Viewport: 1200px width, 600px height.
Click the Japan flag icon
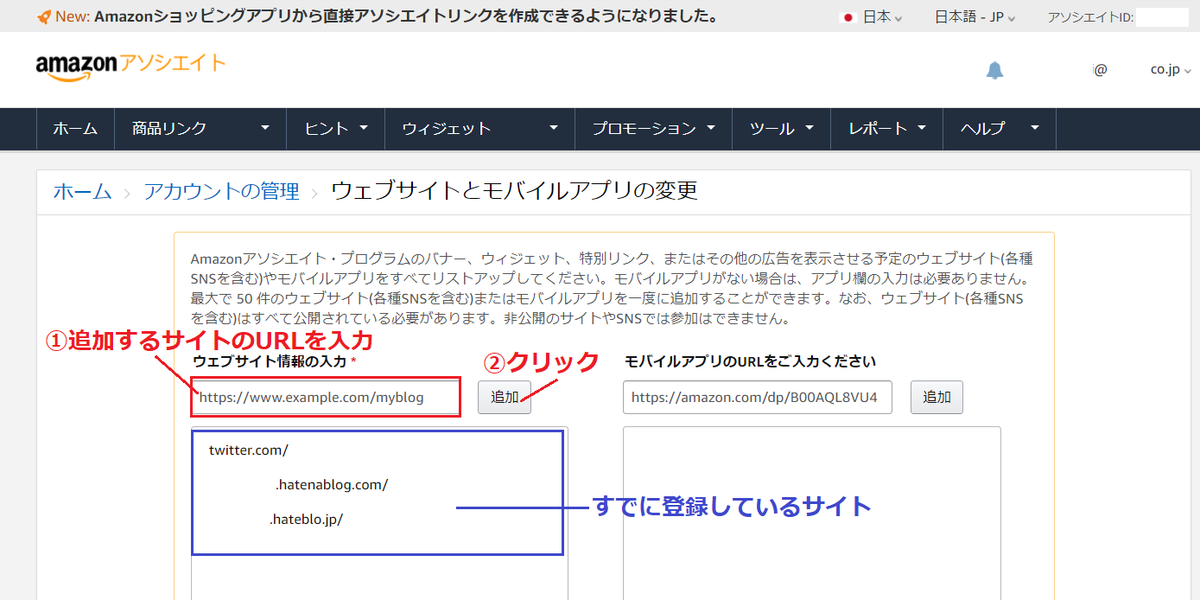tap(848, 17)
